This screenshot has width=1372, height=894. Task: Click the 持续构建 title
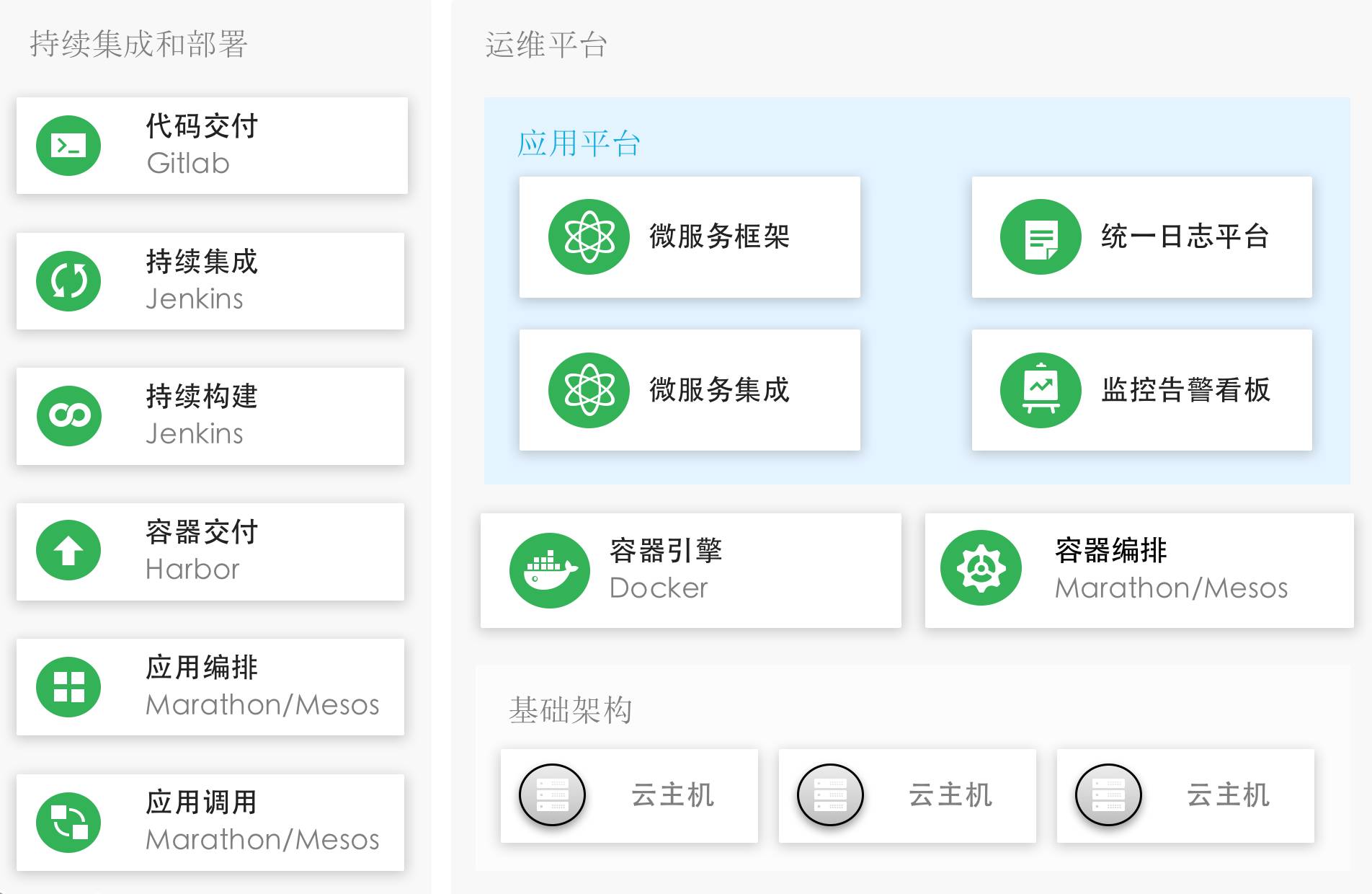[202, 397]
